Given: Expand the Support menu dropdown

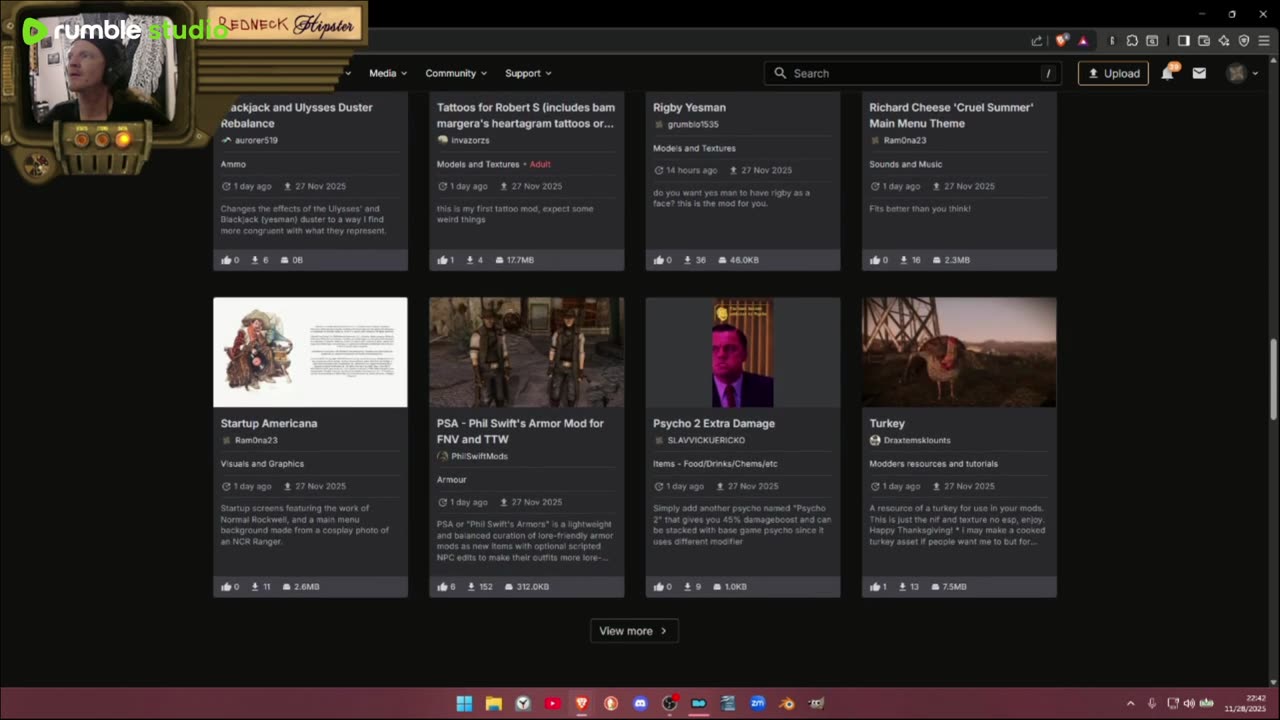Looking at the screenshot, I should click(528, 73).
